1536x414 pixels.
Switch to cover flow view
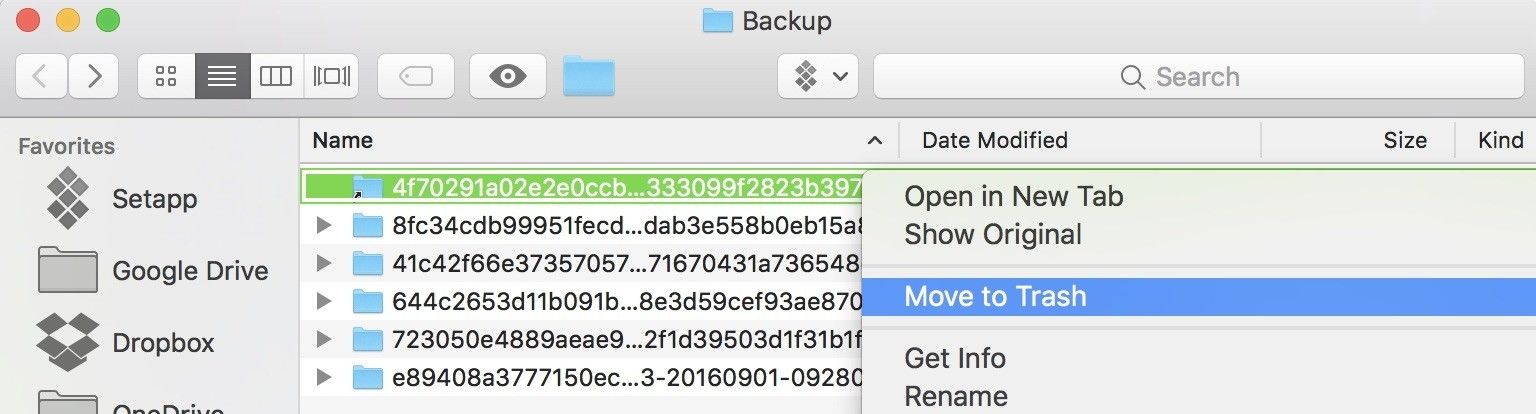click(x=331, y=77)
